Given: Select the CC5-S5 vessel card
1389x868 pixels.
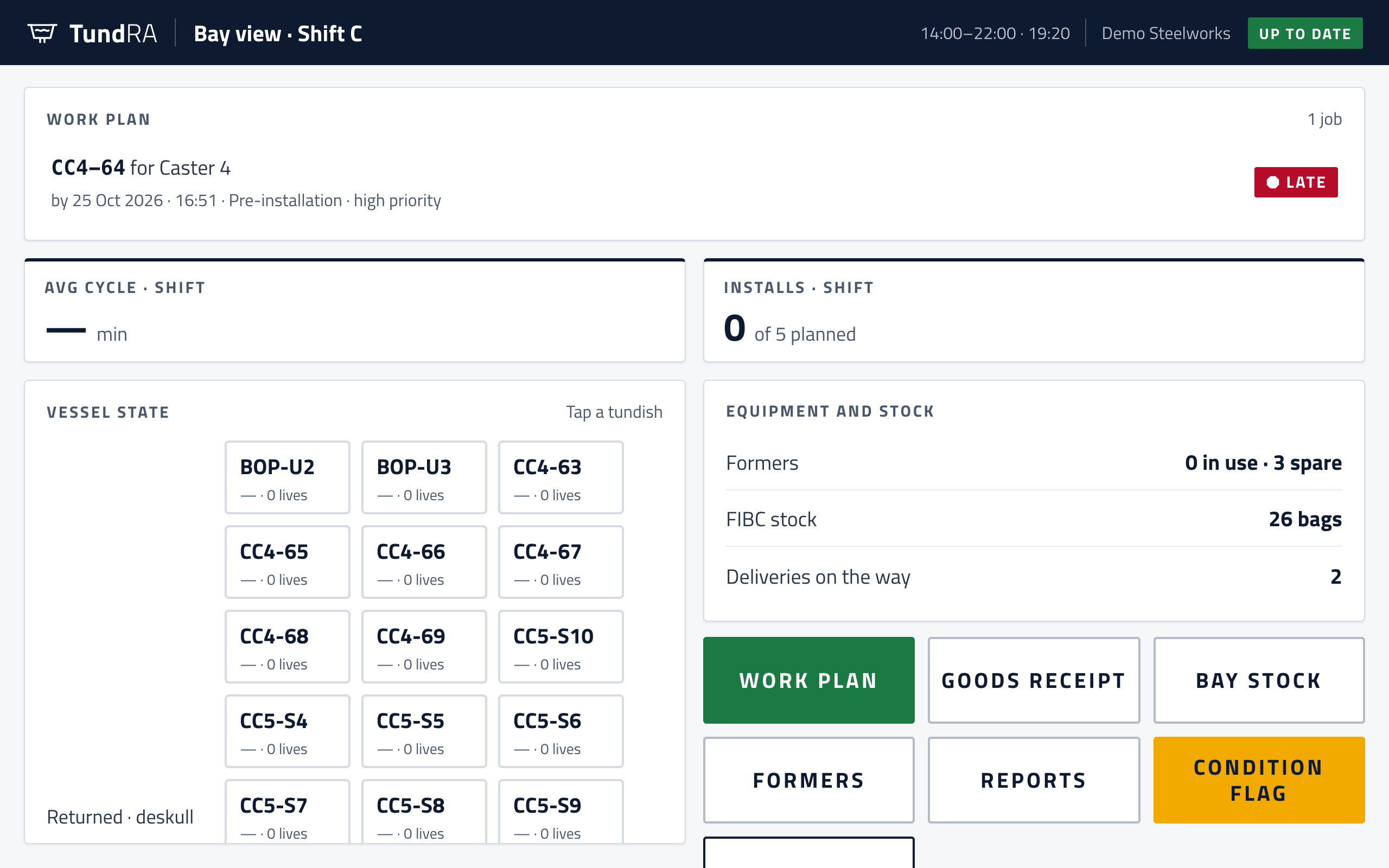Looking at the screenshot, I should coord(424,731).
